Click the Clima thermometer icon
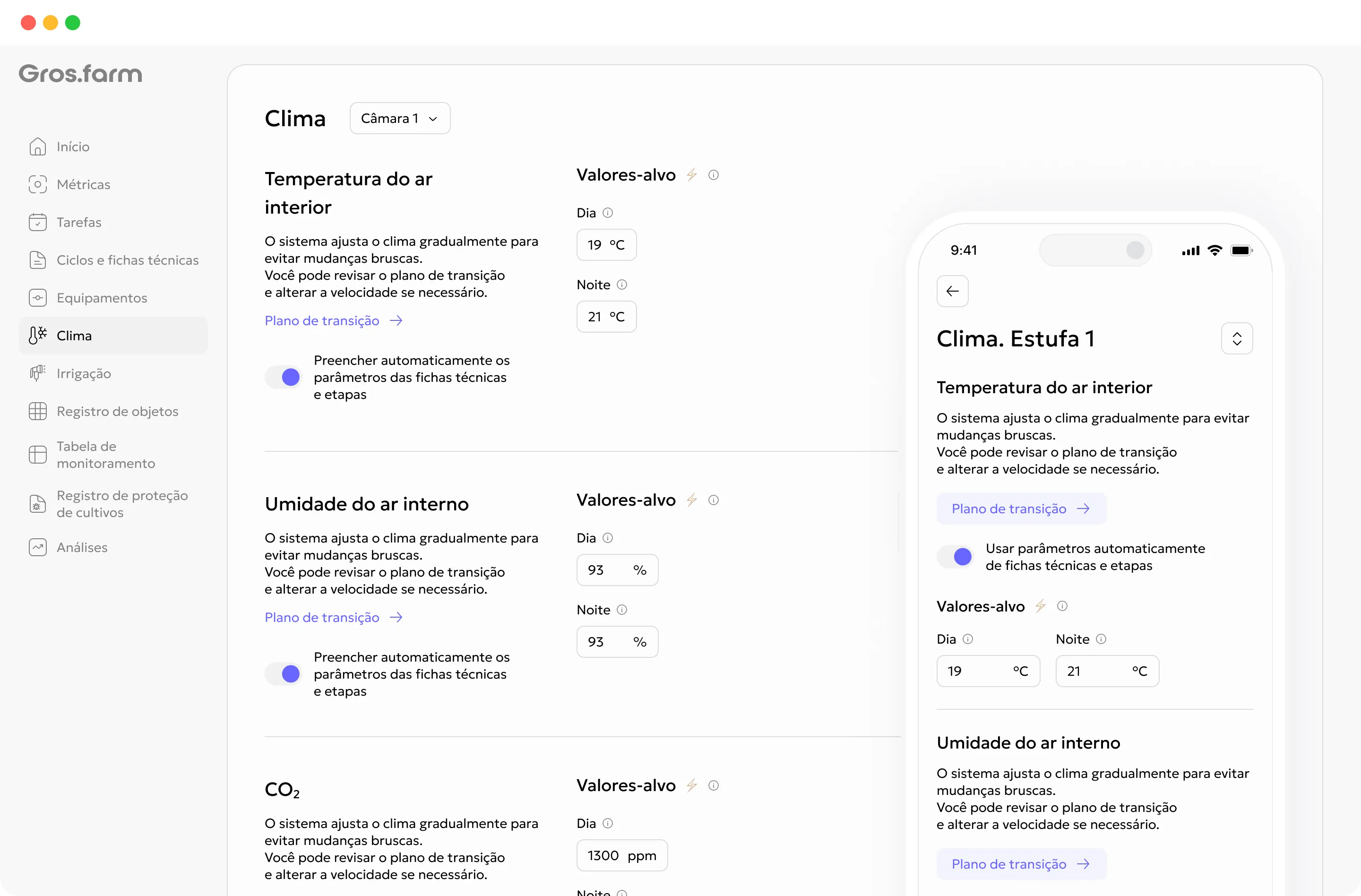 tap(38, 335)
